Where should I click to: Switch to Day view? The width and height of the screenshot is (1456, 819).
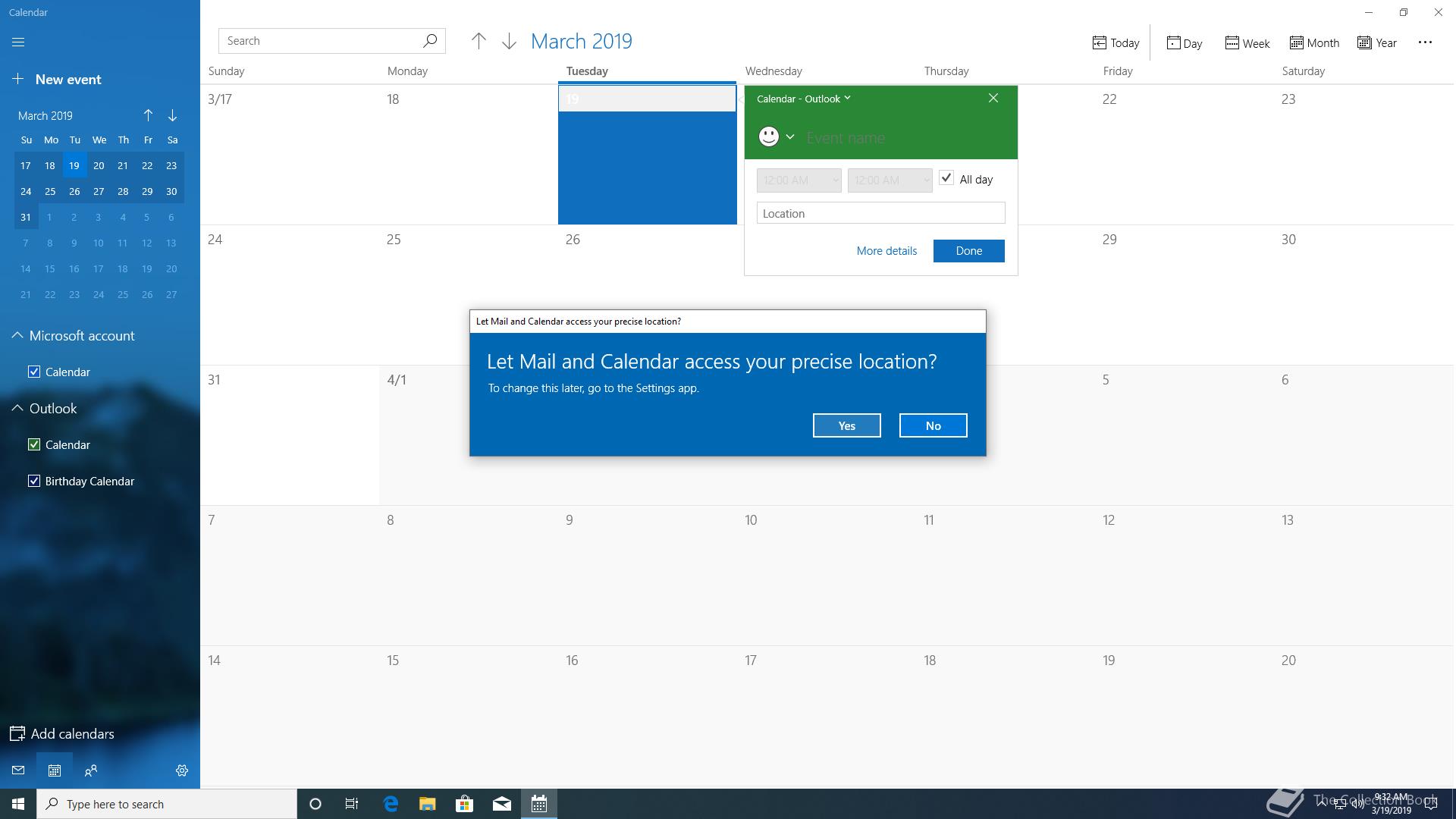tap(1185, 42)
